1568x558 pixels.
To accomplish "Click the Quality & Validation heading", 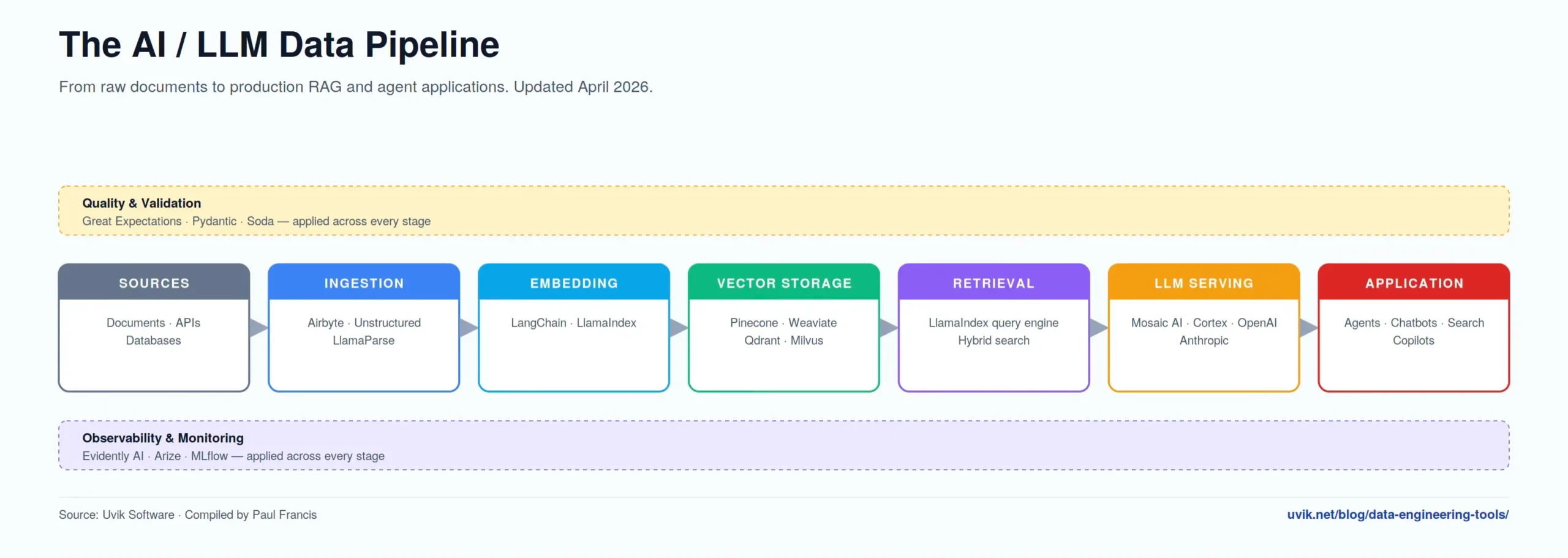I will (x=141, y=203).
